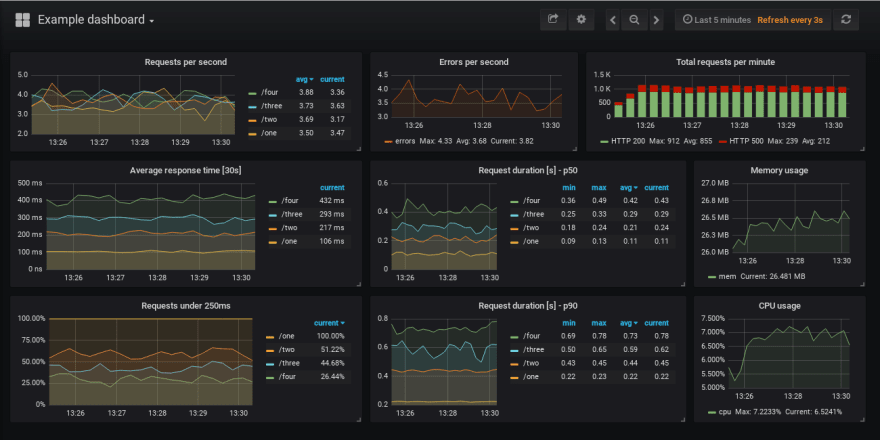Screen dimensions: 880x440
Task: Toggle cpu series in CPU usage legend
Action: click(x=725, y=411)
